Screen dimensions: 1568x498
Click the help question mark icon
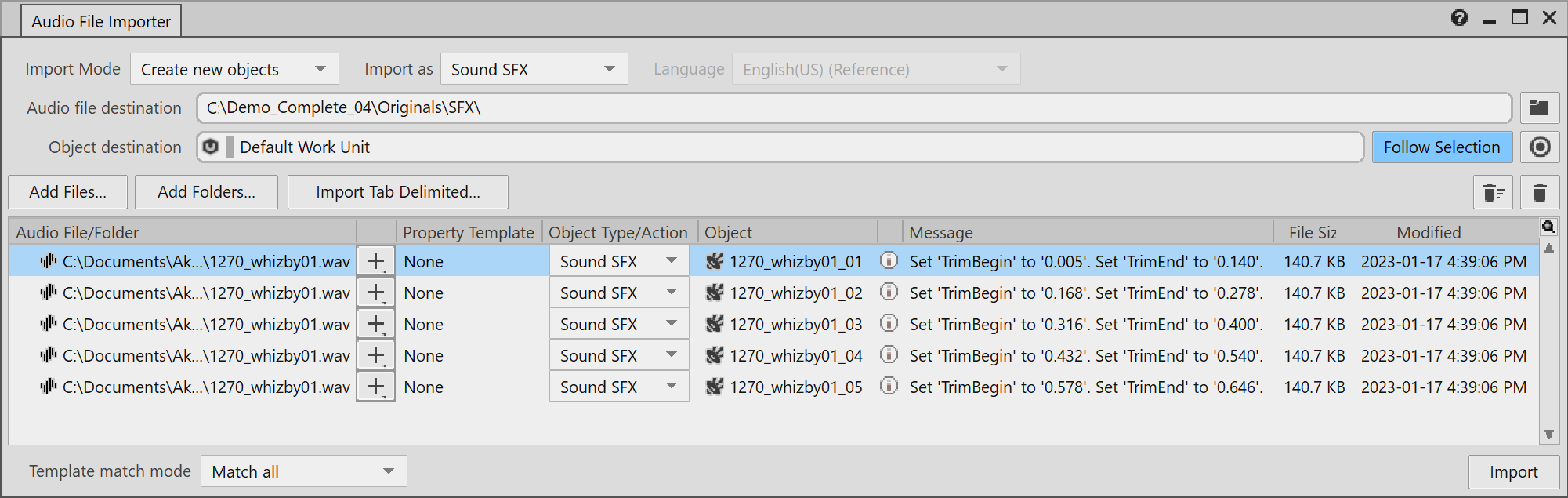pyautogui.click(x=1458, y=18)
